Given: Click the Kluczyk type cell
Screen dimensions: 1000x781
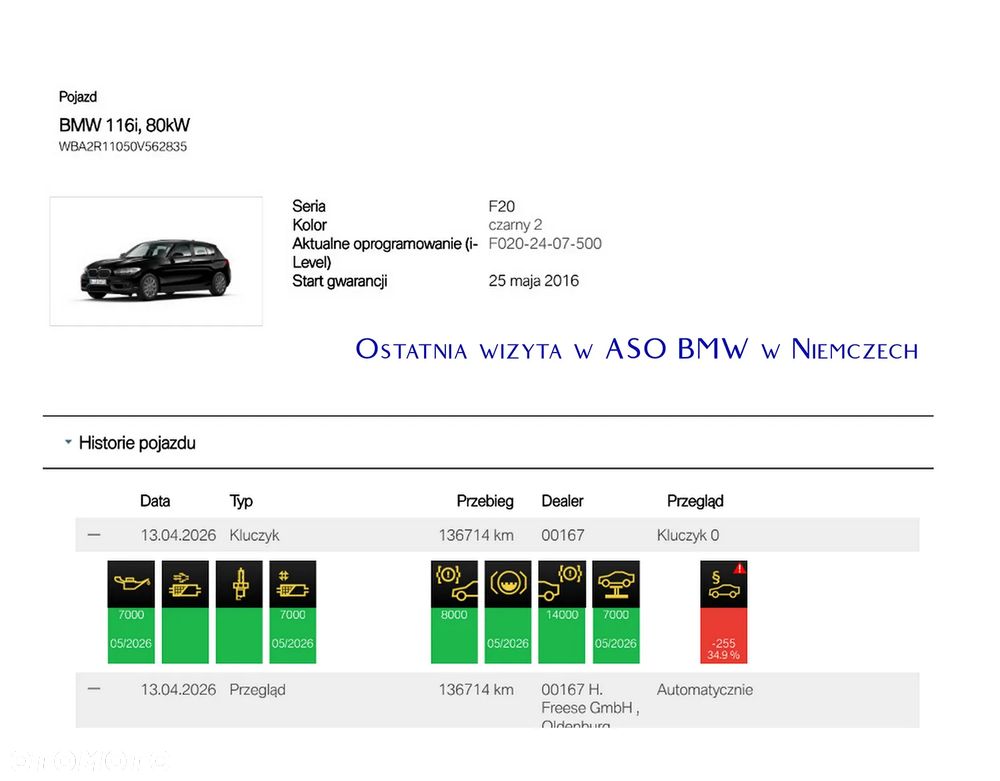Looking at the screenshot, I should pyautogui.click(x=254, y=536).
